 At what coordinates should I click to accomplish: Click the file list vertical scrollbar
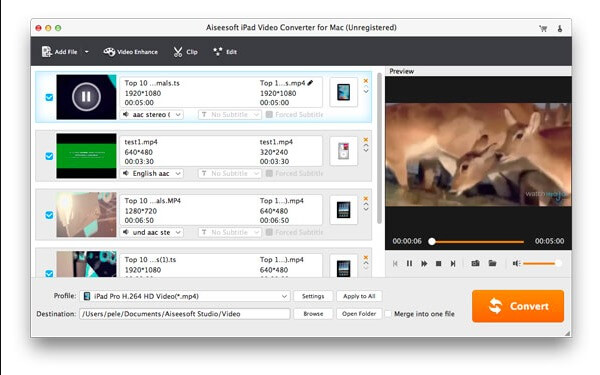click(x=379, y=148)
